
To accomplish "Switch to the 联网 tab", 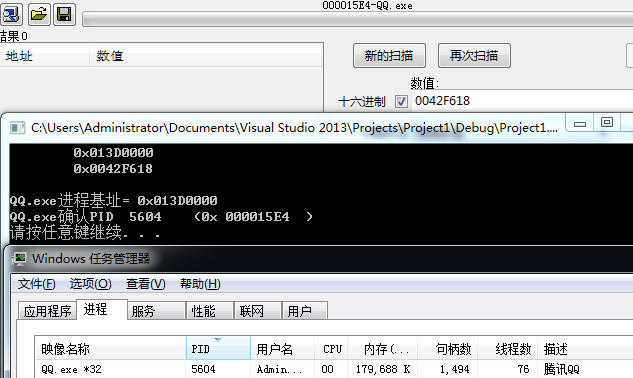I will pyautogui.click(x=258, y=311).
